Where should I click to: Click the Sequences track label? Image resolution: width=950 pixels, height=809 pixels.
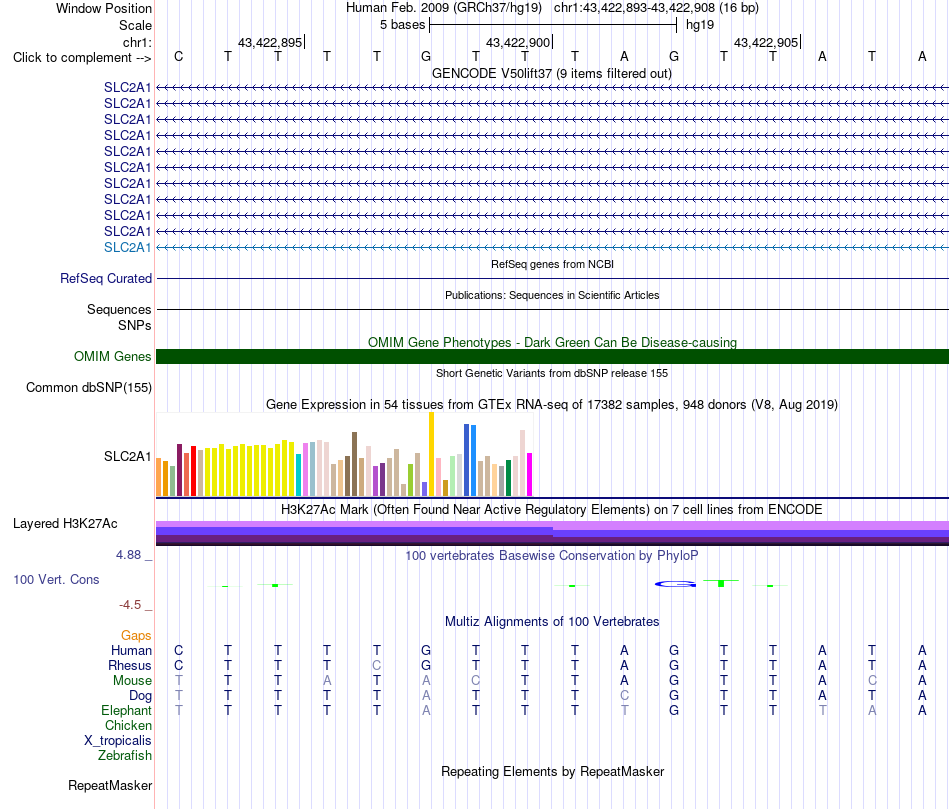click(x=119, y=309)
